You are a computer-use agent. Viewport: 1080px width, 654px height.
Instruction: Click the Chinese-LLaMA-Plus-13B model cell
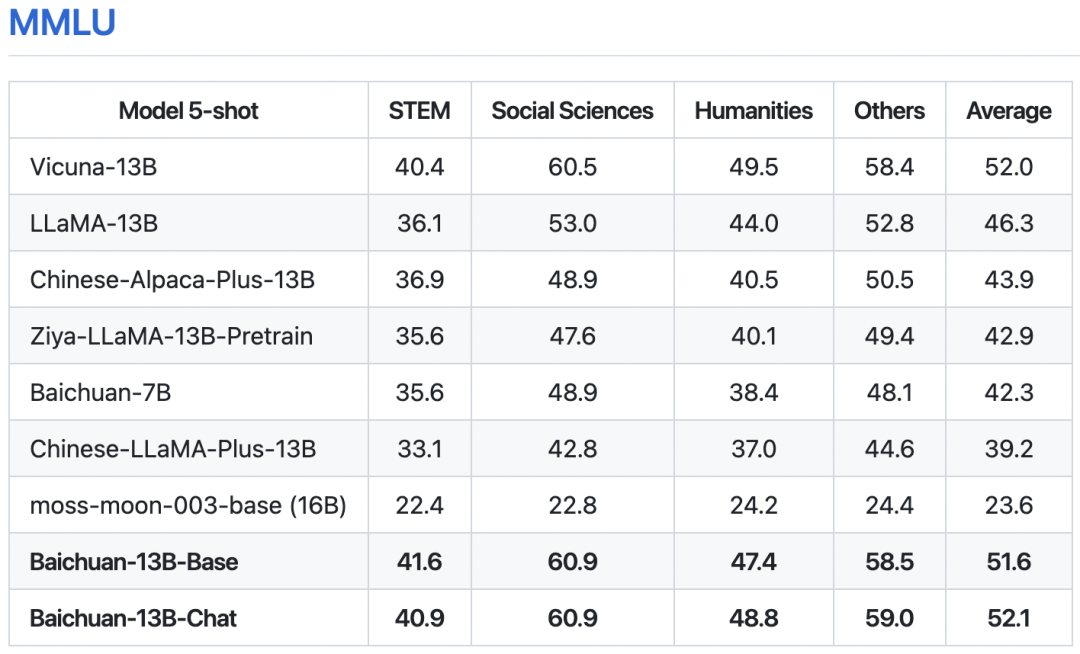tap(173, 449)
